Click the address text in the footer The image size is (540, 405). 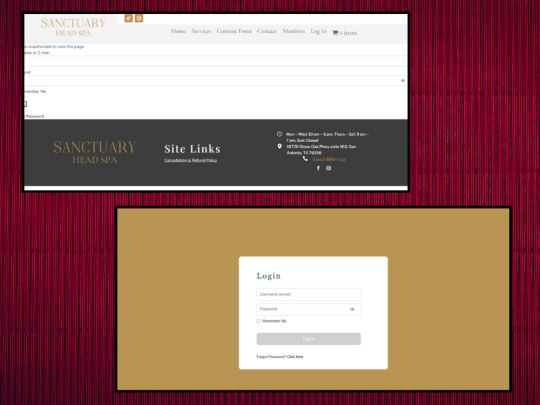(x=321, y=149)
